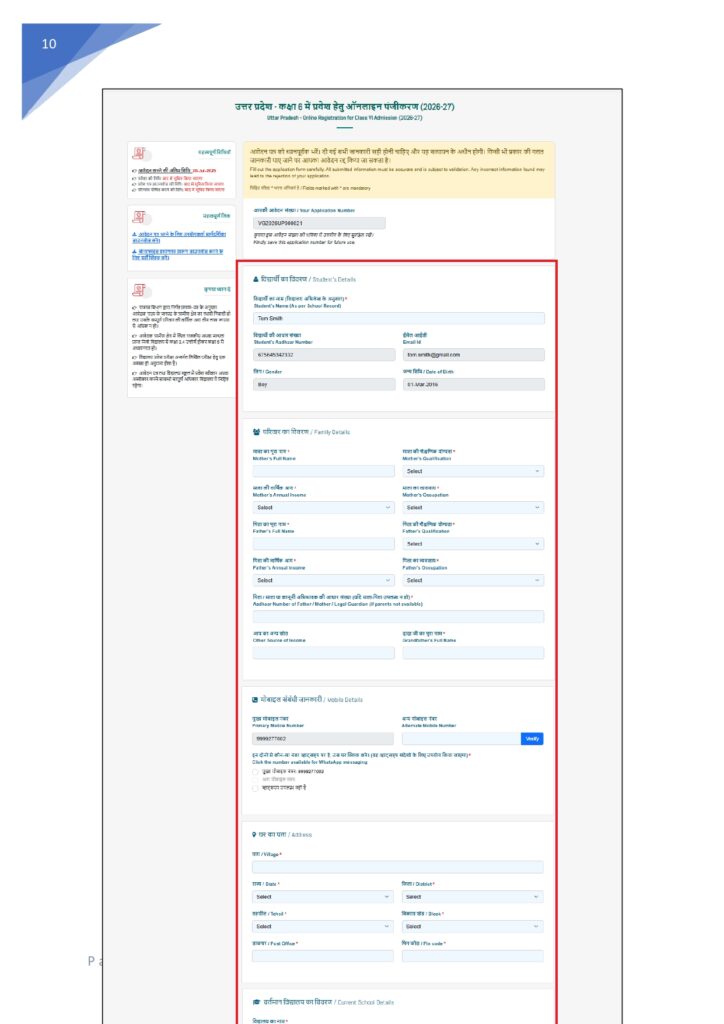724x1024 pixels.
Task: Focus the Legal Guardian Aadhaar Number input
Action: pyautogui.click(x=398, y=616)
